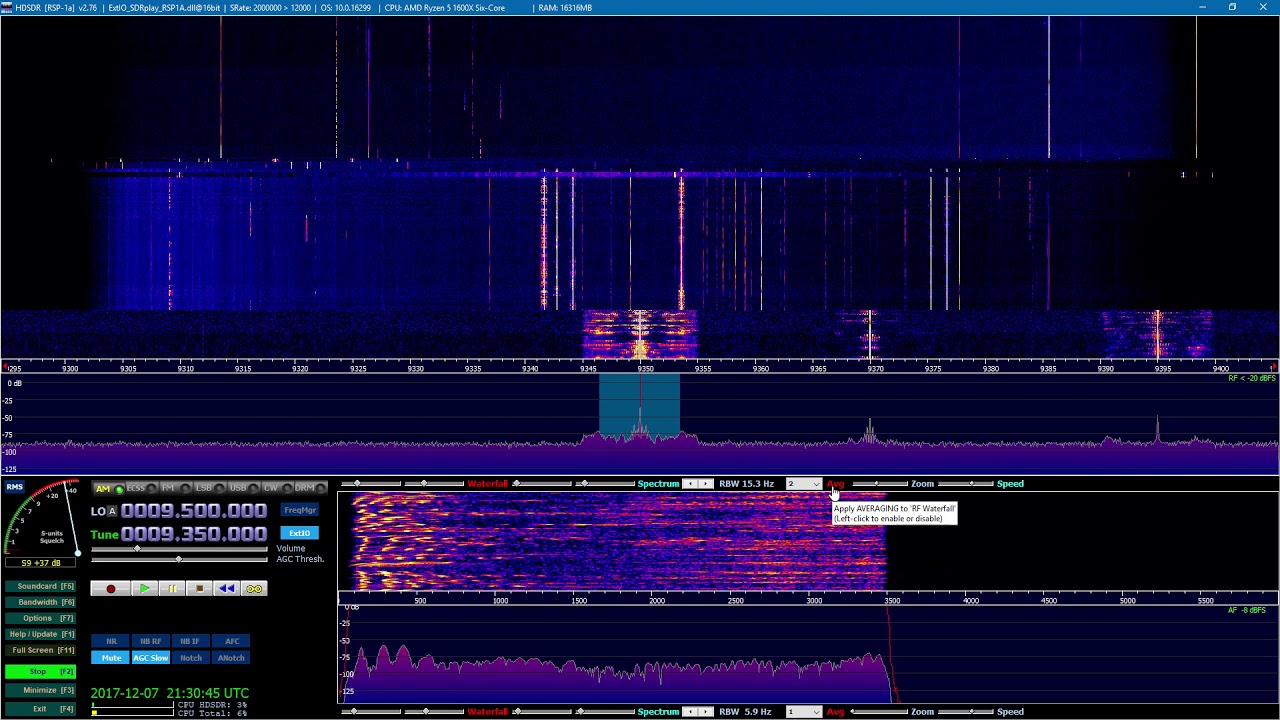Toggle AF Avg averaging label
The image size is (1280, 720).
pos(835,712)
